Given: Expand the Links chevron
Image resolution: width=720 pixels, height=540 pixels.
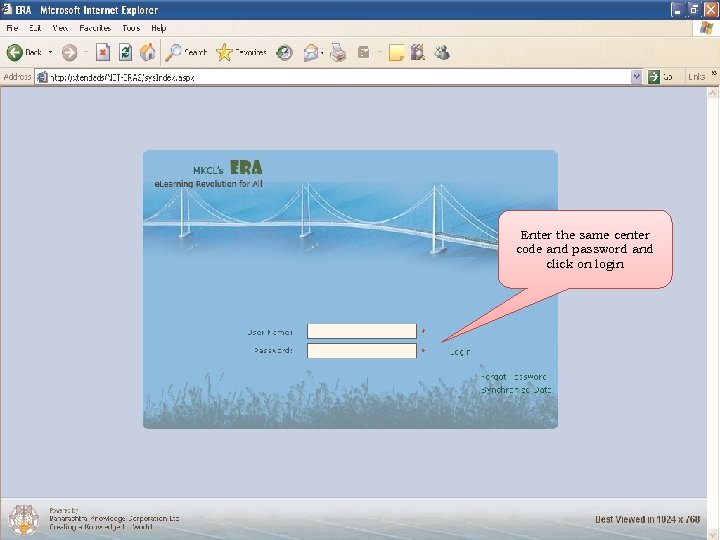Looking at the screenshot, I should 714,73.
